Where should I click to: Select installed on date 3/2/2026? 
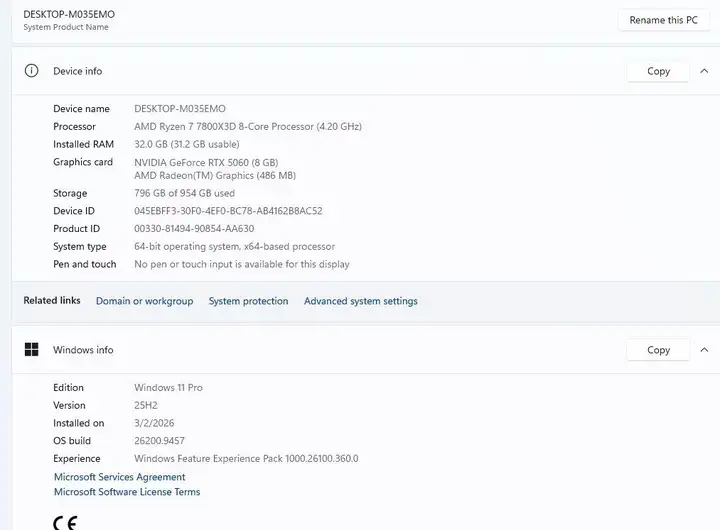click(154, 423)
